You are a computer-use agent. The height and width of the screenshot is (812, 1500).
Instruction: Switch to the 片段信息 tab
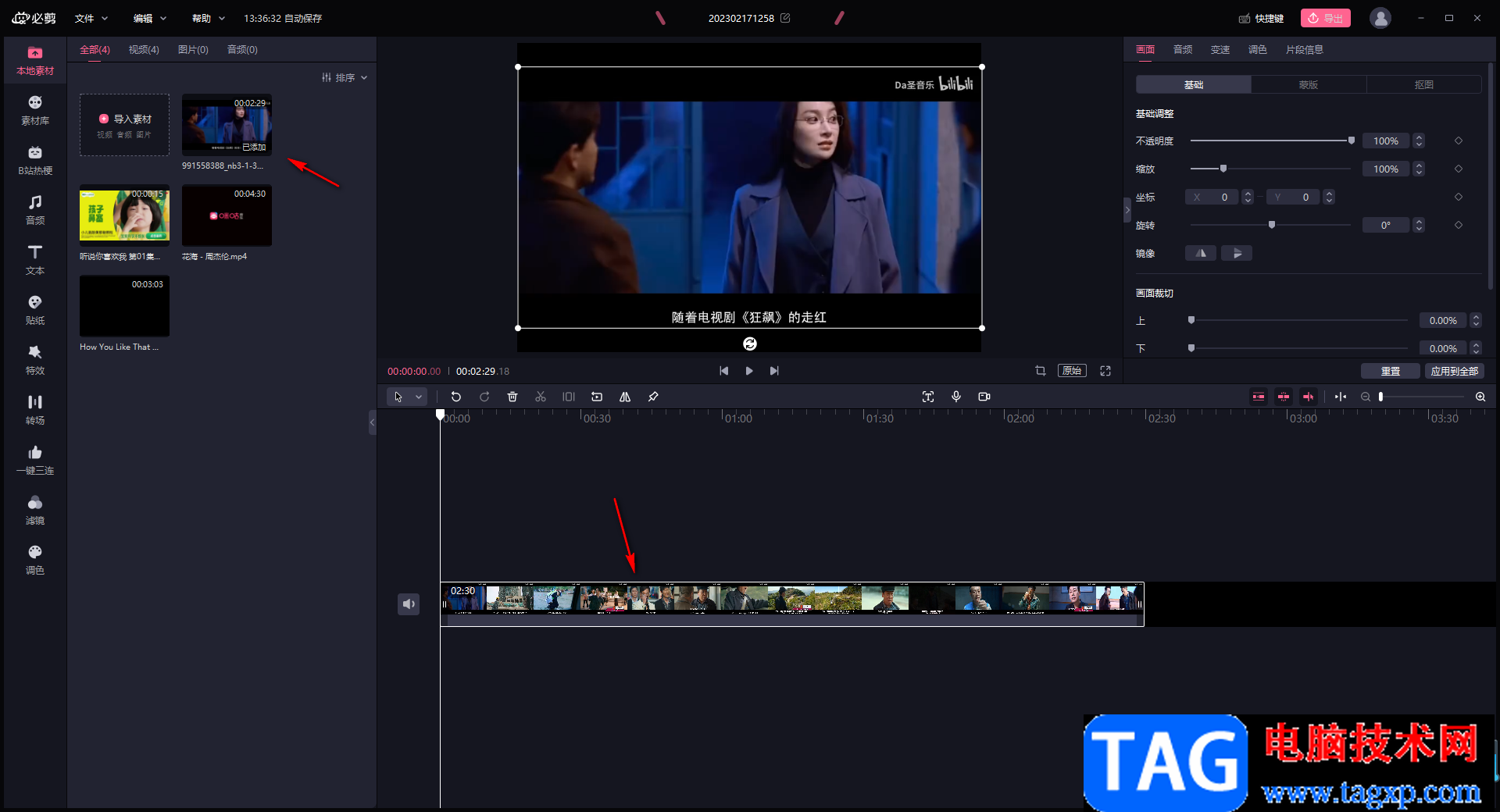click(x=1305, y=49)
